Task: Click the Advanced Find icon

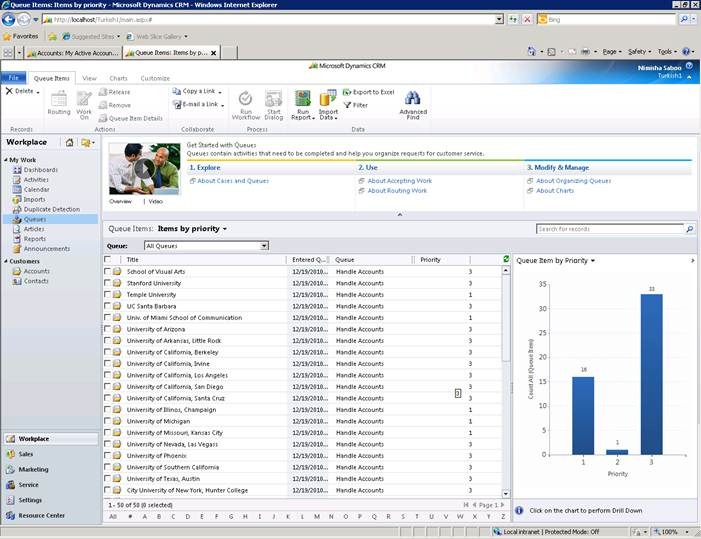Action: tap(412, 98)
